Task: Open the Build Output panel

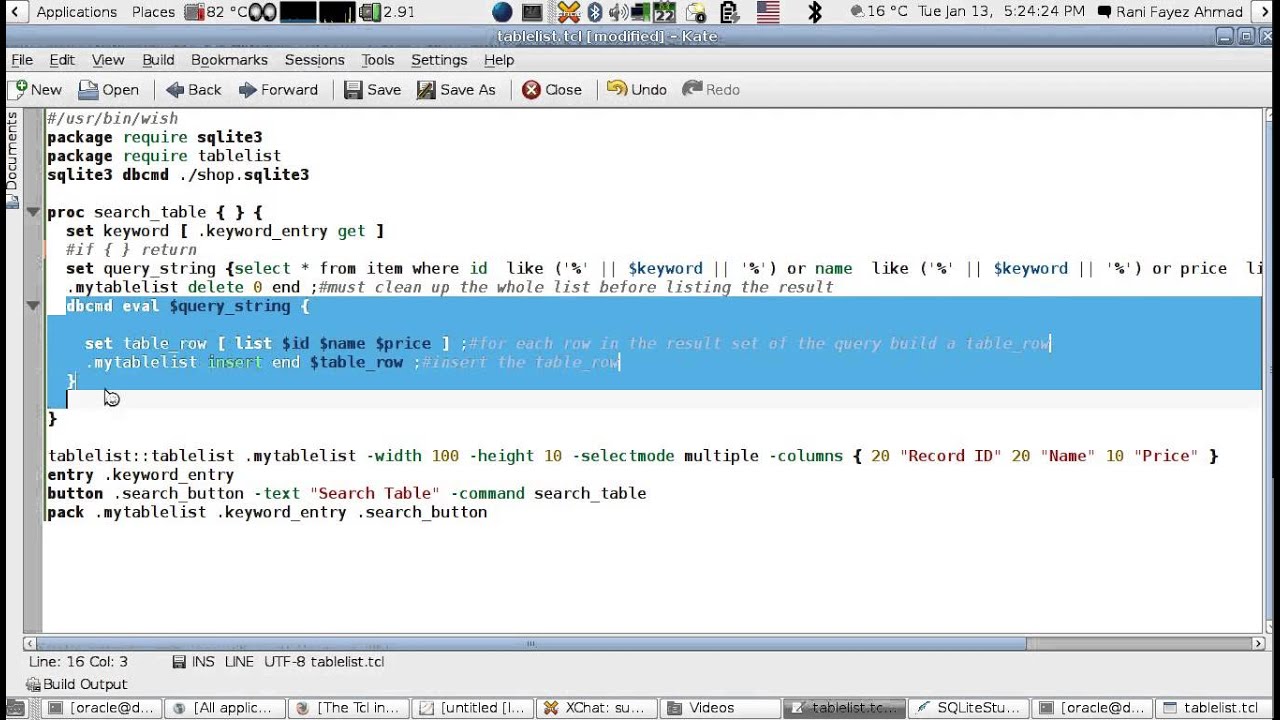Action: tap(76, 684)
